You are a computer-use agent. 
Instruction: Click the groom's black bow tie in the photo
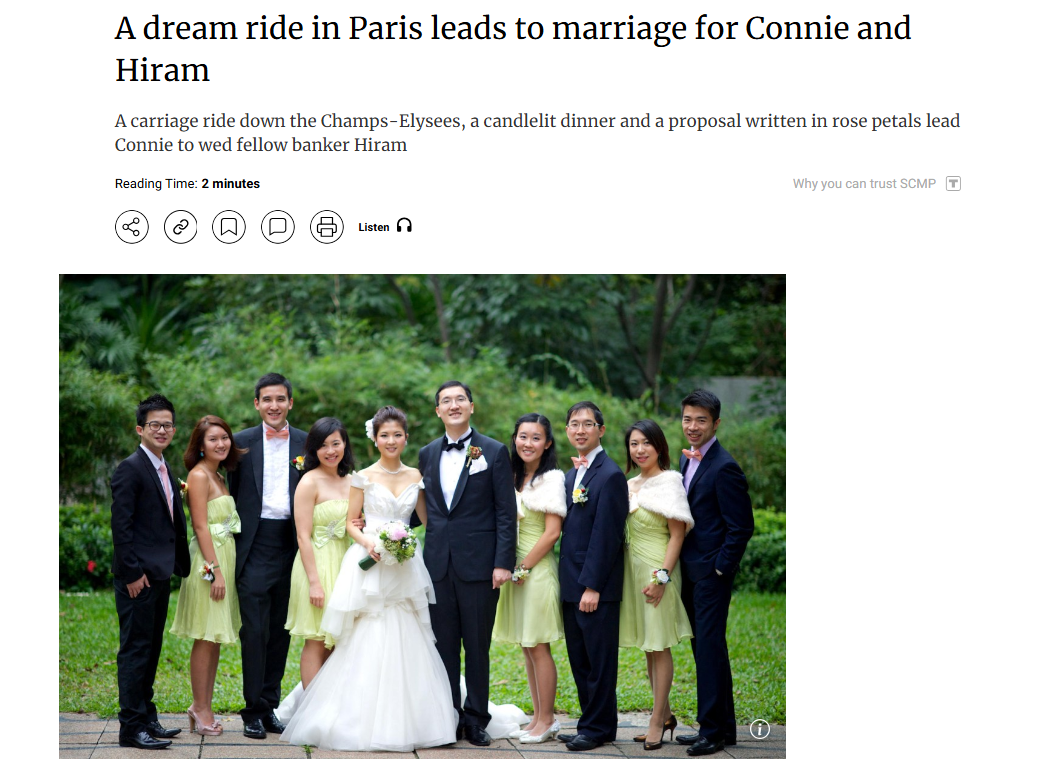(454, 444)
